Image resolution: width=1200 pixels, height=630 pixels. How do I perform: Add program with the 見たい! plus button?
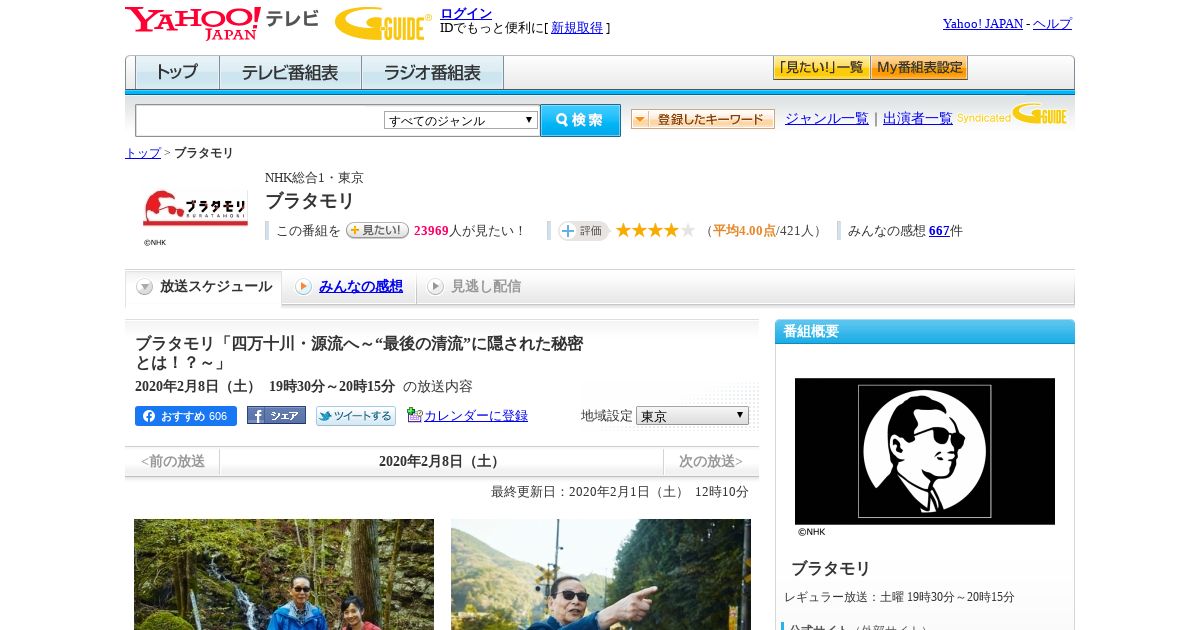click(377, 230)
